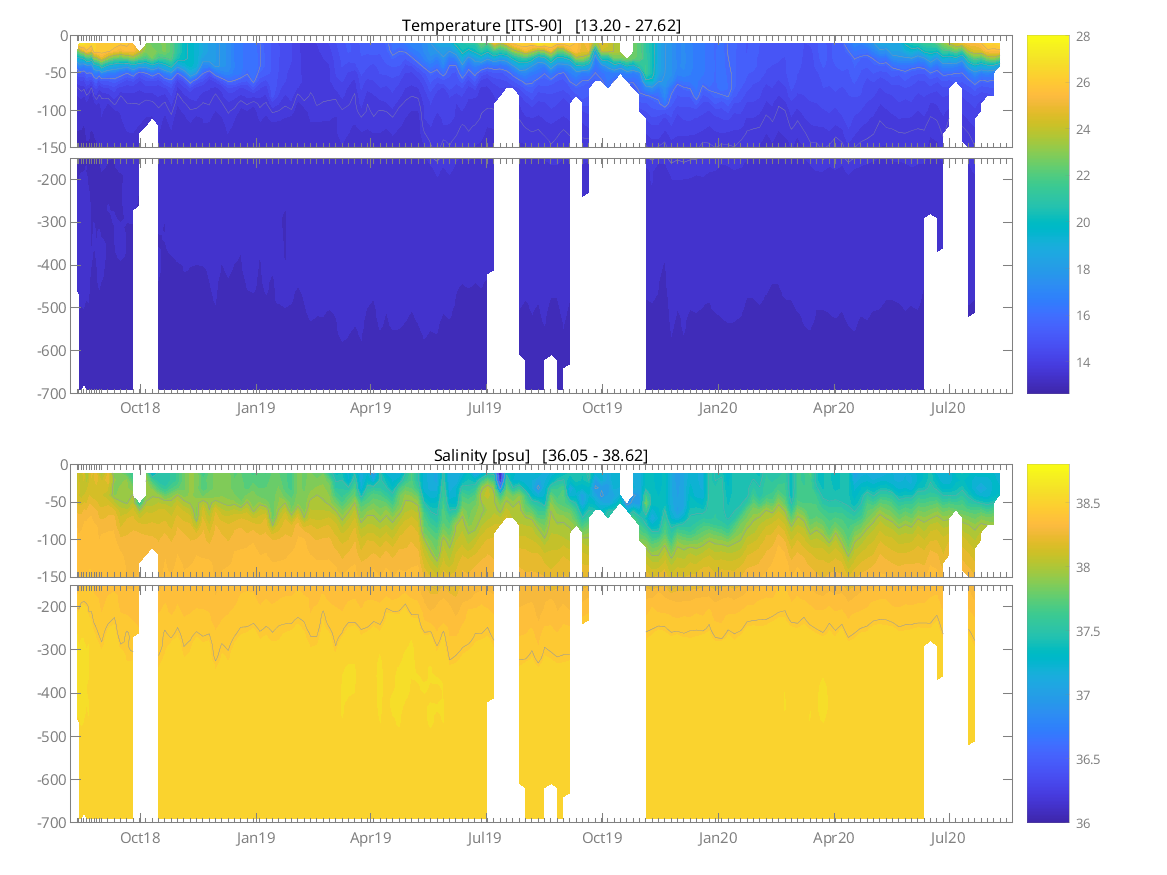Click the Temperature [ITS-90] plot title
The width and height of the screenshot is (1167, 875).
click(541, 25)
